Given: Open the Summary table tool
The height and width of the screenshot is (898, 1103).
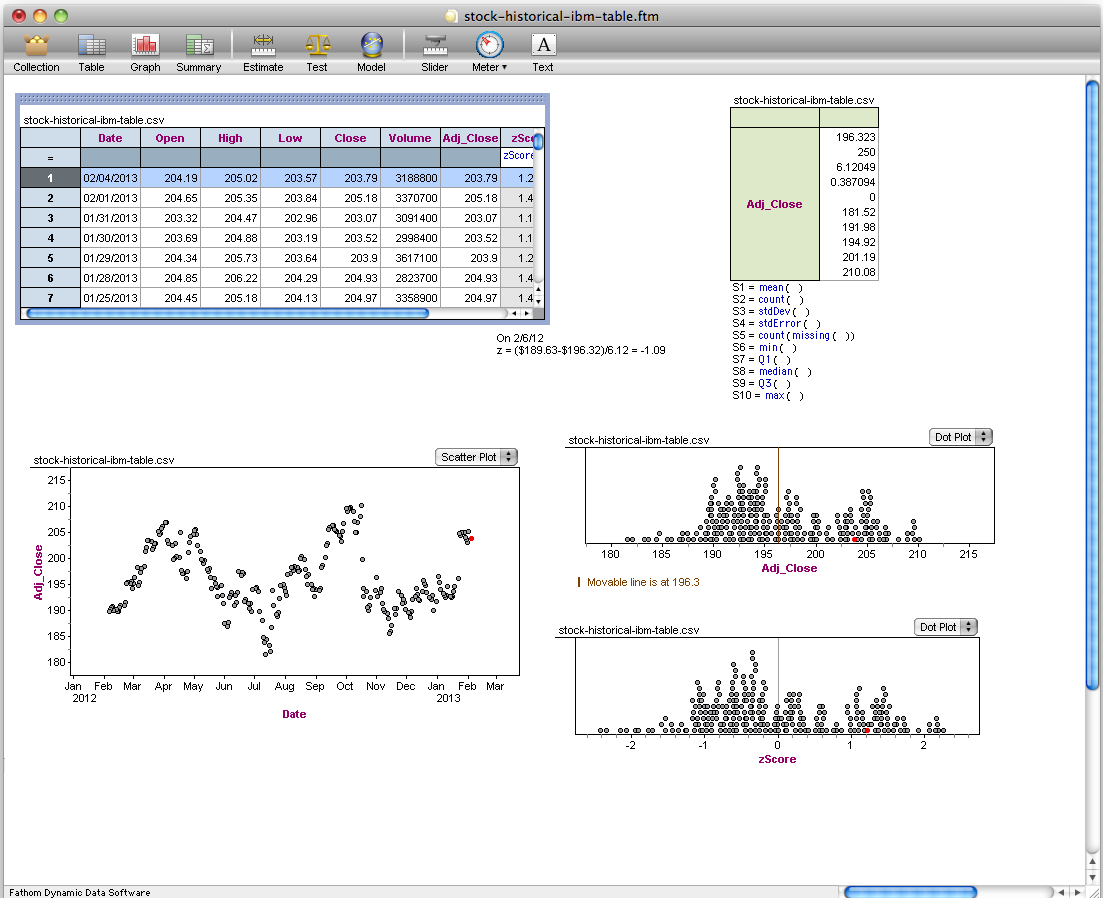Looking at the screenshot, I should tap(198, 46).
